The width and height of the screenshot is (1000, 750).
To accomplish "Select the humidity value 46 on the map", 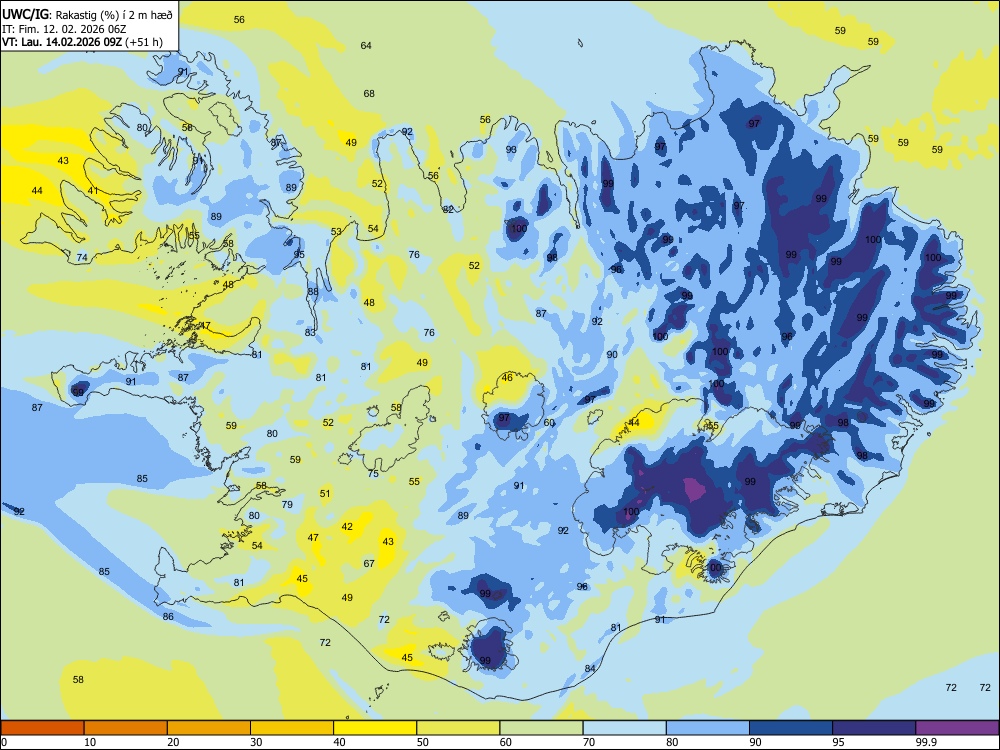I will [x=507, y=378].
